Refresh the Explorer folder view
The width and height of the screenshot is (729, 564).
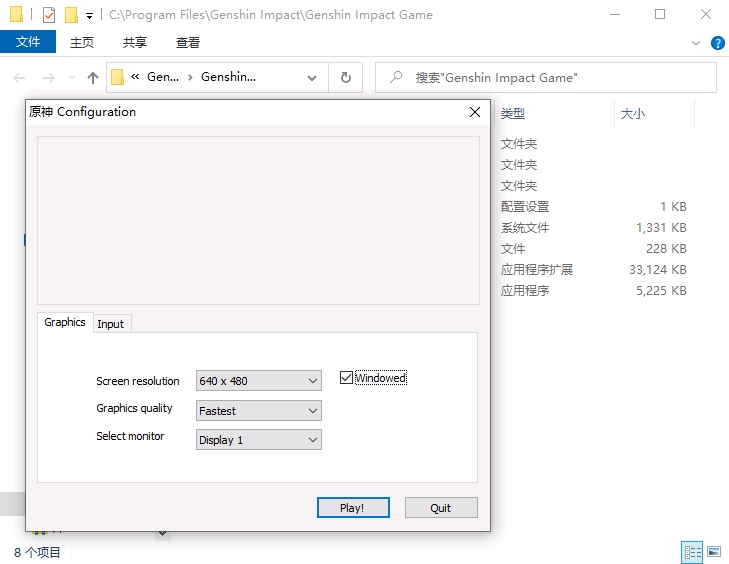(345, 77)
